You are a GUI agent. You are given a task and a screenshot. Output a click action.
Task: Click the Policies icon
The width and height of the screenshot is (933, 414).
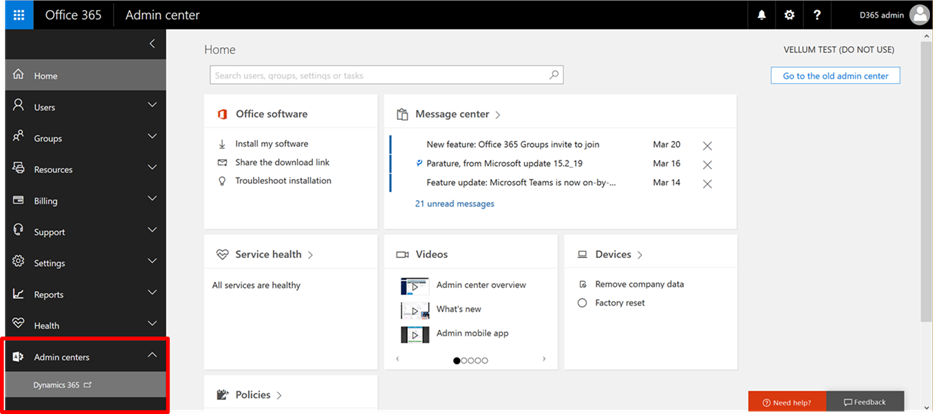pos(223,395)
